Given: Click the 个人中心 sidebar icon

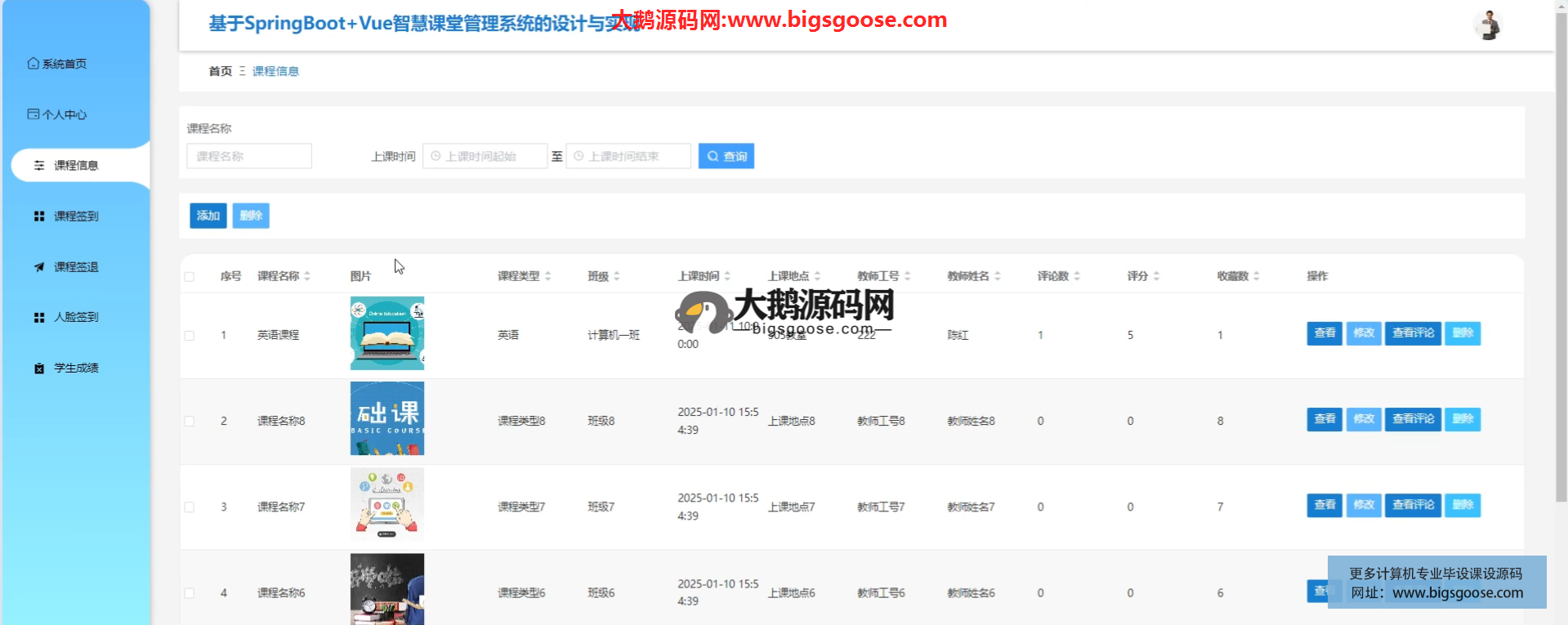Looking at the screenshot, I should click(x=33, y=114).
